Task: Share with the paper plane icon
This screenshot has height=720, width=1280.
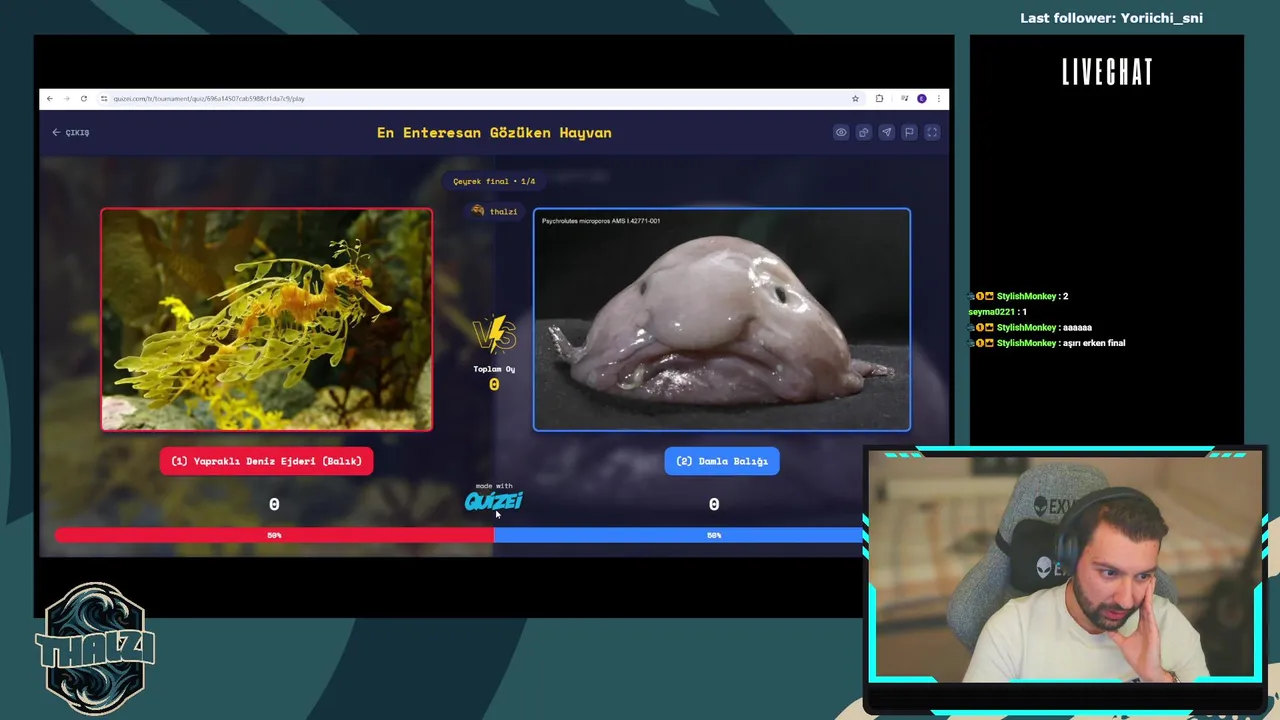Action: click(x=886, y=132)
